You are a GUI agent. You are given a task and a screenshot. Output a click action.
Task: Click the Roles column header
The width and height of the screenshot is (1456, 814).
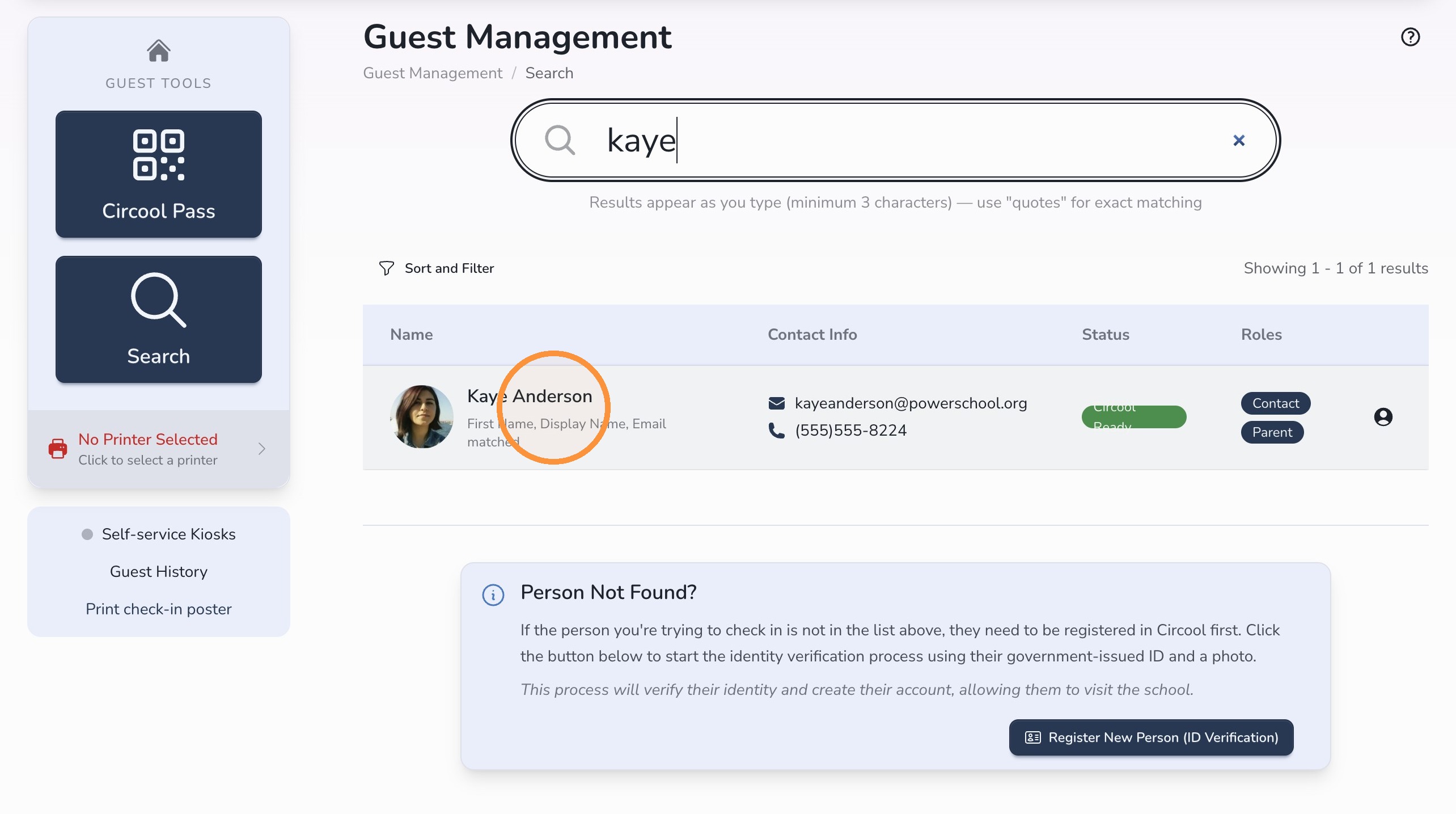[x=1261, y=334]
